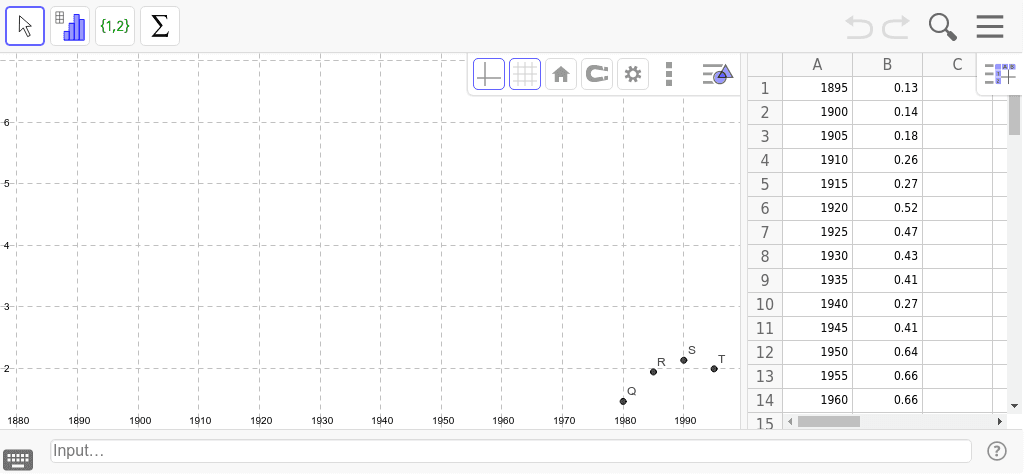Select cell containing 0.13
Viewport: 1024px width, 474px height.
tap(888, 88)
